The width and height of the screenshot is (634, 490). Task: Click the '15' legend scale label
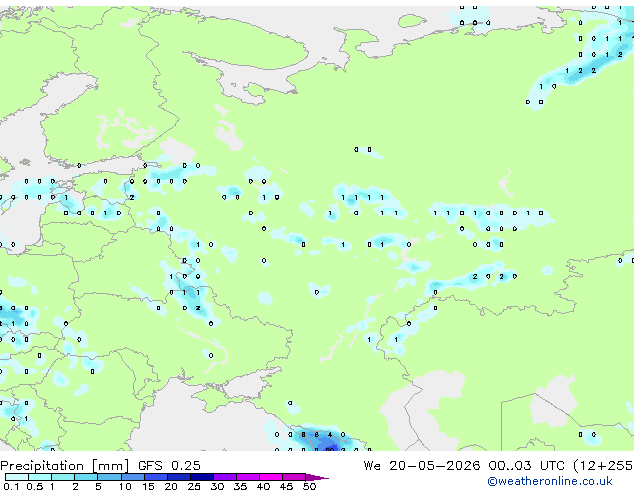pos(148,486)
